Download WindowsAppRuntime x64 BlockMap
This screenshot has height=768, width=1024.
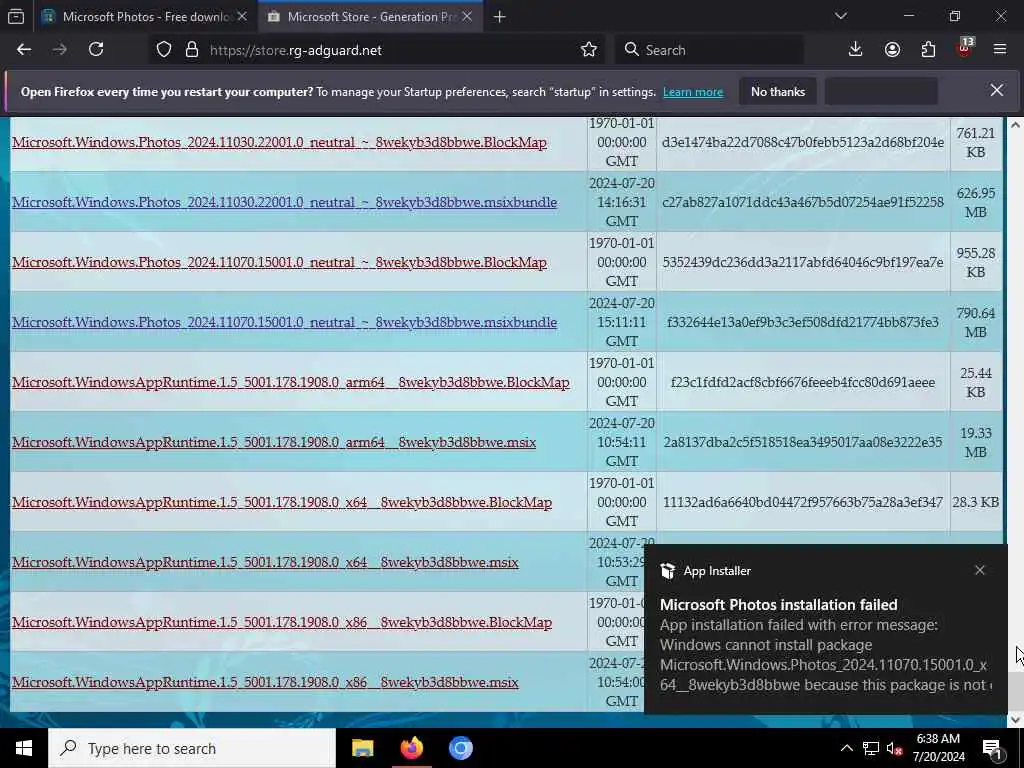[x=282, y=503]
